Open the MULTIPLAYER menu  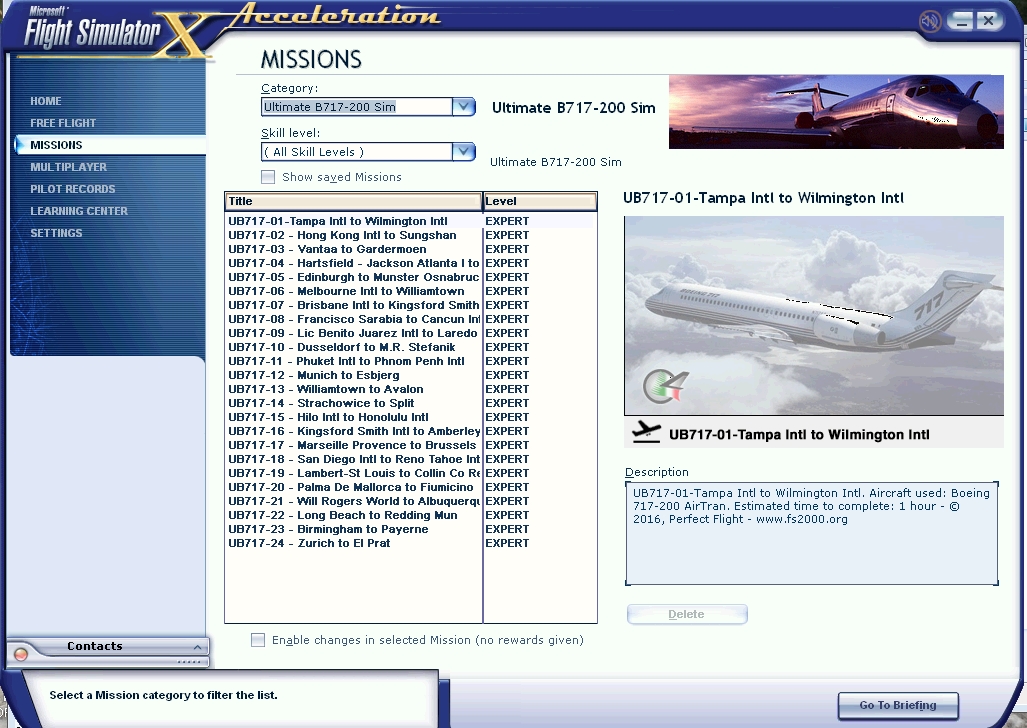tap(68, 167)
